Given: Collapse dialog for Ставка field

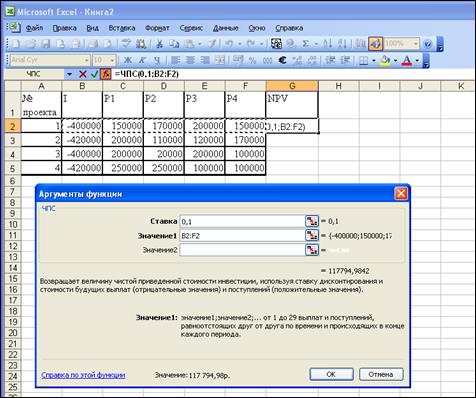Looking at the screenshot, I should pos(312,221).
